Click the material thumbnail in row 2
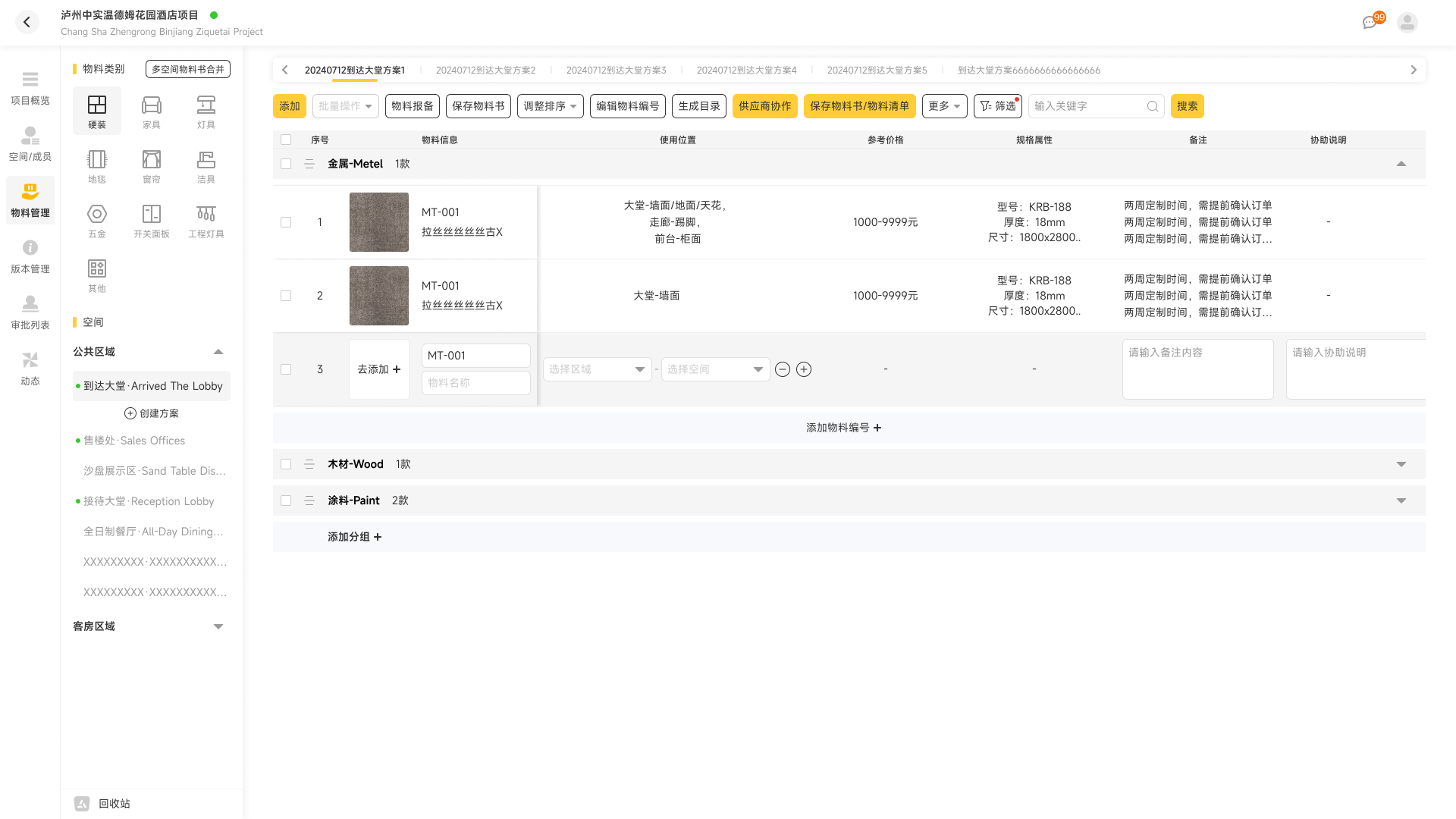The width and height of the screenshot is (1456, 819). [378, 296]
